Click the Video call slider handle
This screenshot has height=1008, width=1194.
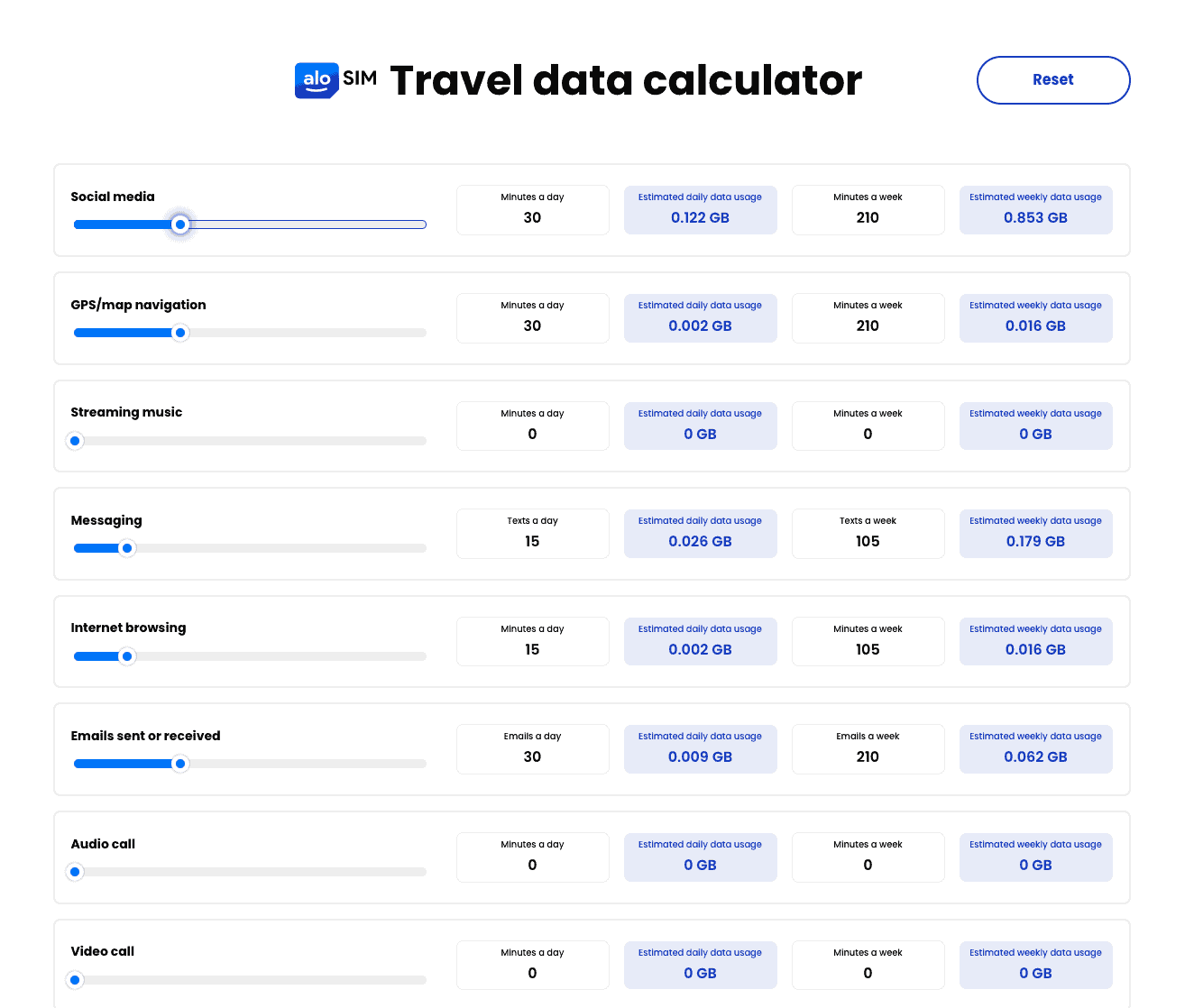(76, 980)
